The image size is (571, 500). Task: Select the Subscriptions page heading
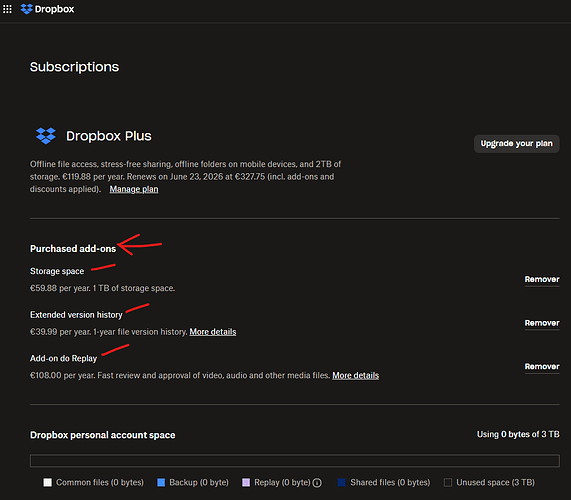[74, 67]
